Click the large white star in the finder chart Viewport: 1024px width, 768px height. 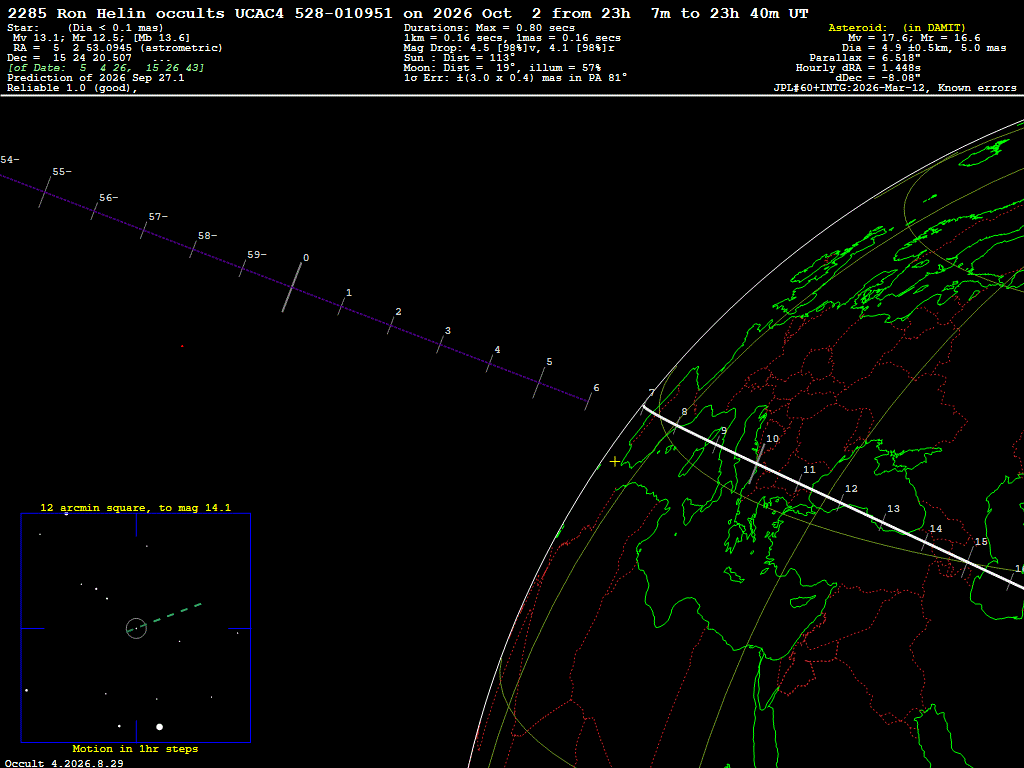pyautogui.click(x=159, y=726)
